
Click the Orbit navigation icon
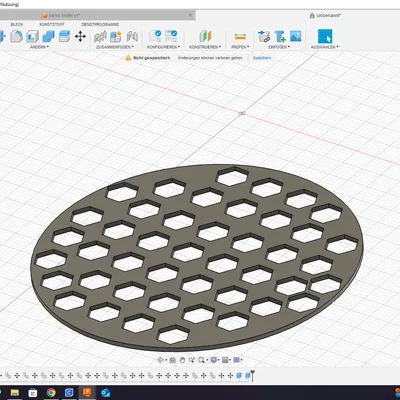click(x=160, y=360)
